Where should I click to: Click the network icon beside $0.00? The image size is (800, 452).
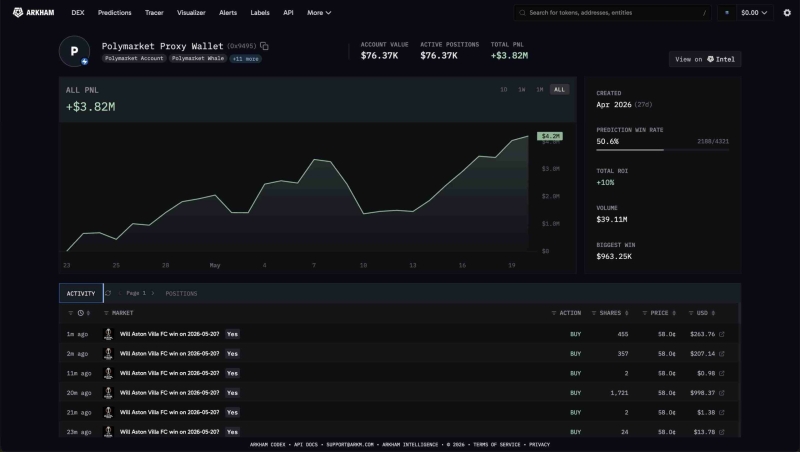(727, 13)
